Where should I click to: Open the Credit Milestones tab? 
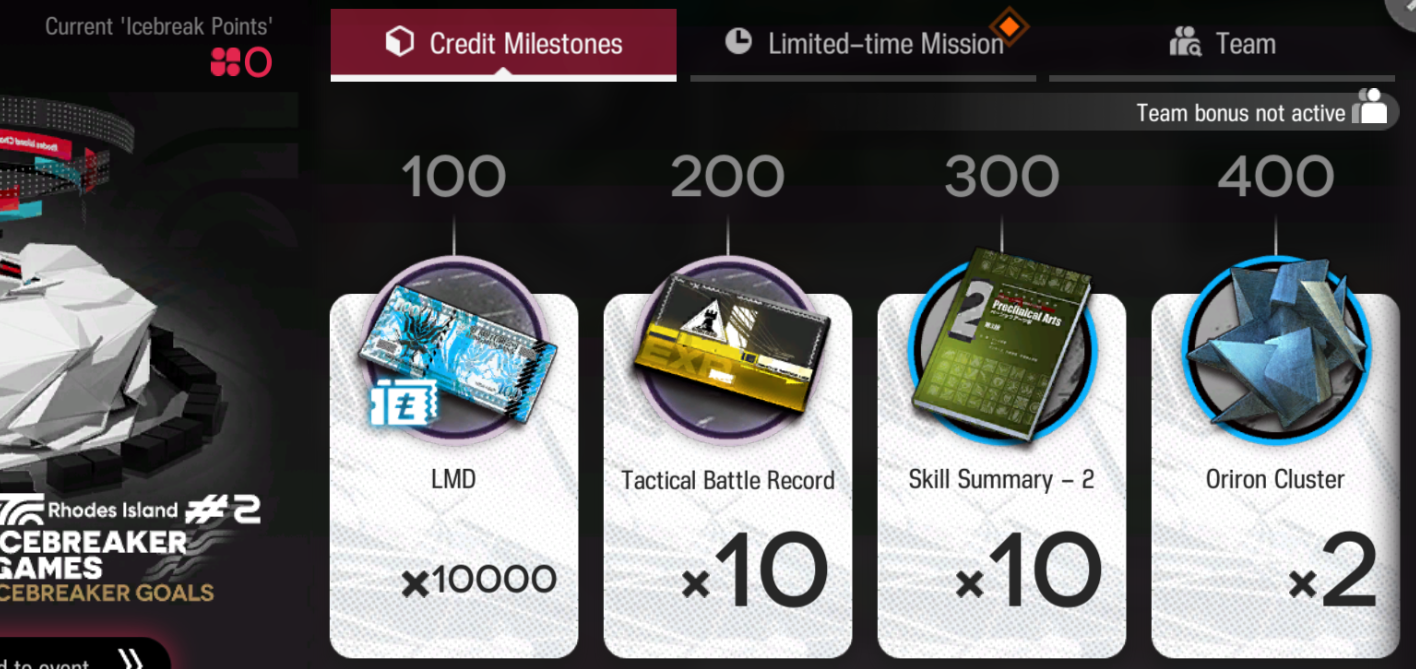(x=503, y=44)
